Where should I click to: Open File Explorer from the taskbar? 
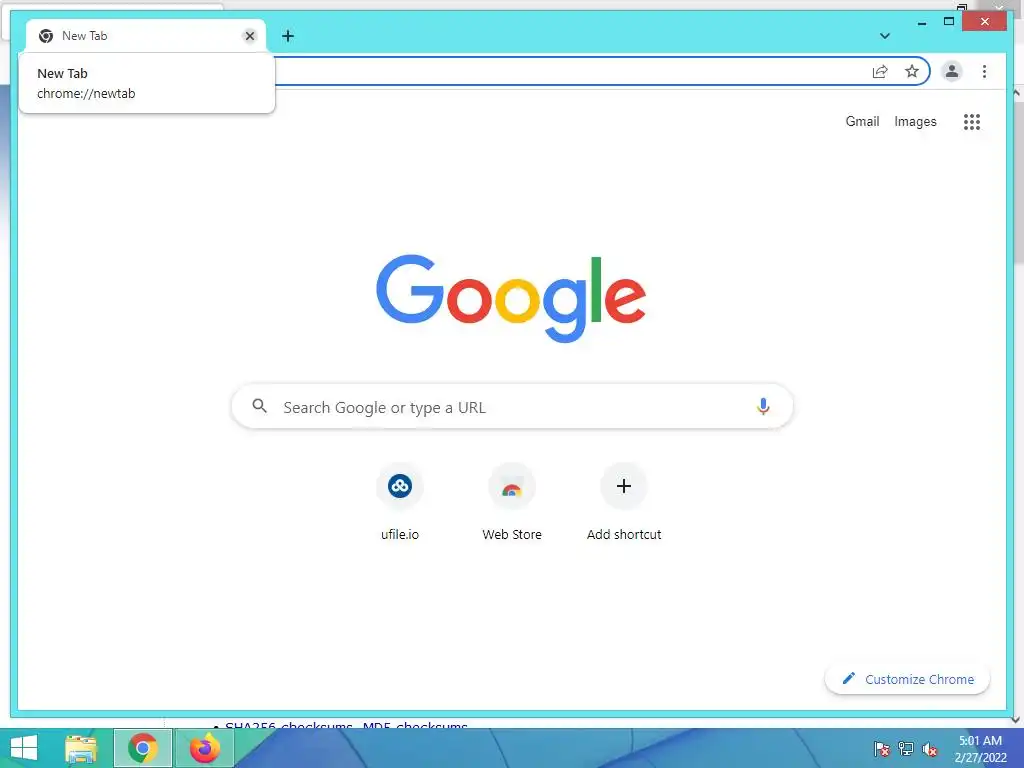(x=81, y=748)
